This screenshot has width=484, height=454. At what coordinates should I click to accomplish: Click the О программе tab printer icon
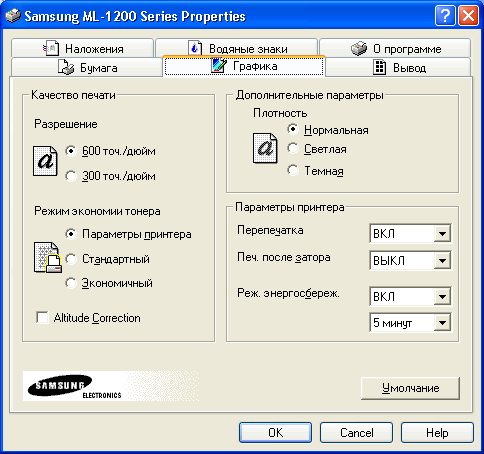click(x=359, y=49)
